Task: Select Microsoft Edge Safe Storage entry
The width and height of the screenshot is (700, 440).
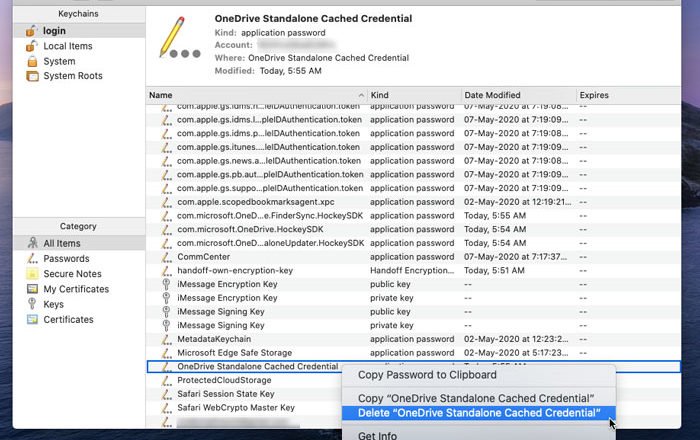Action: click(413, 353)
